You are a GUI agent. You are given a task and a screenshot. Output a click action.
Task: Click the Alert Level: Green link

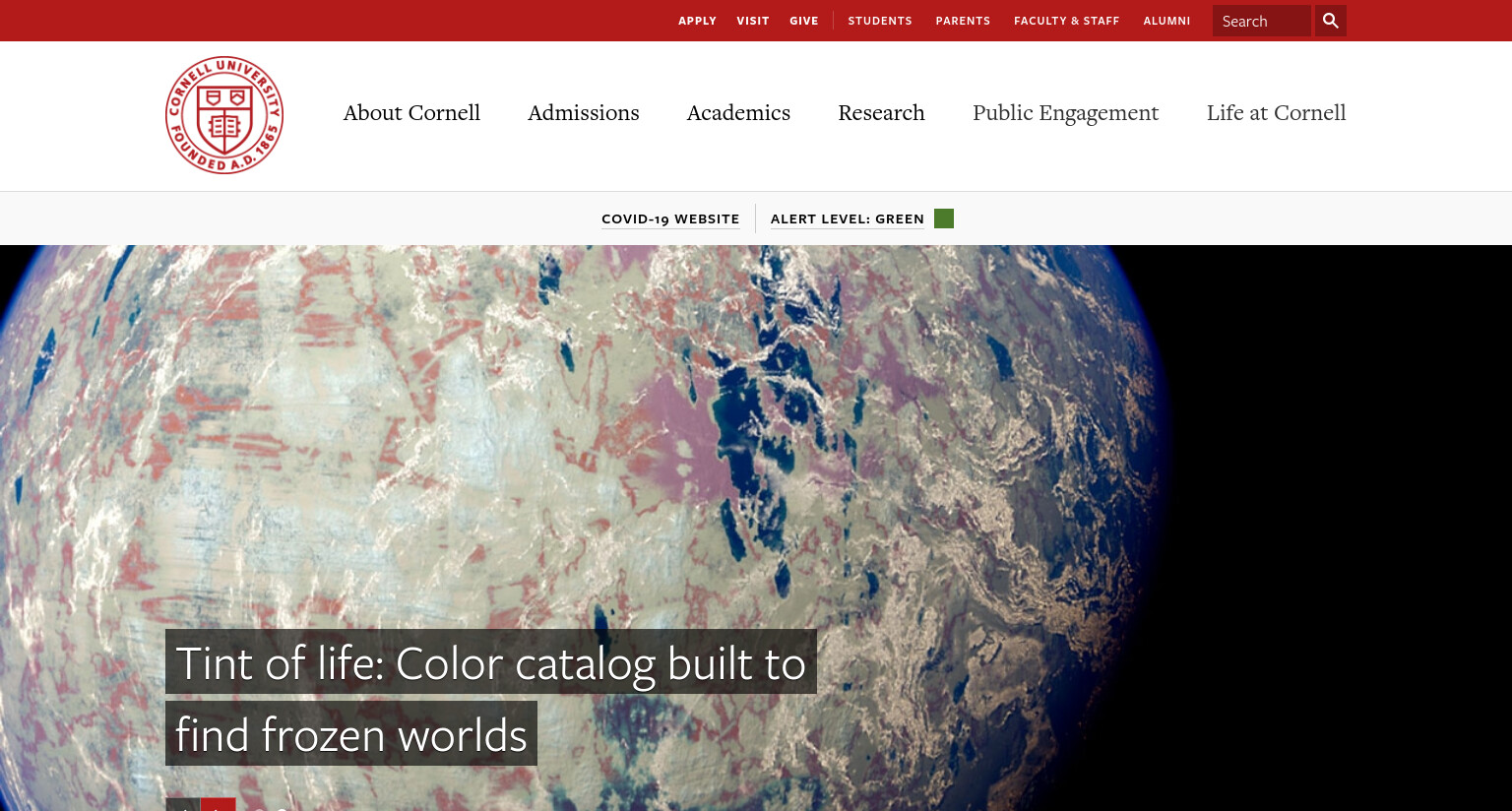pyautogui.click(x=848, y=218)
